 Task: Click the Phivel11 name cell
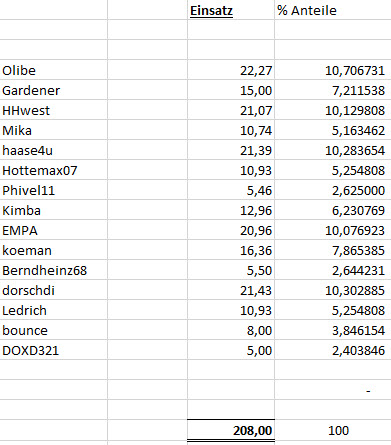[54, 190]
